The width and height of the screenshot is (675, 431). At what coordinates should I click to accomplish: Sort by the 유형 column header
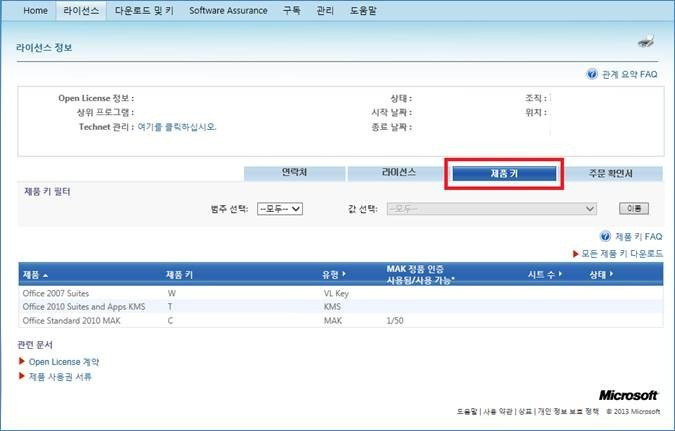point(334,275)
